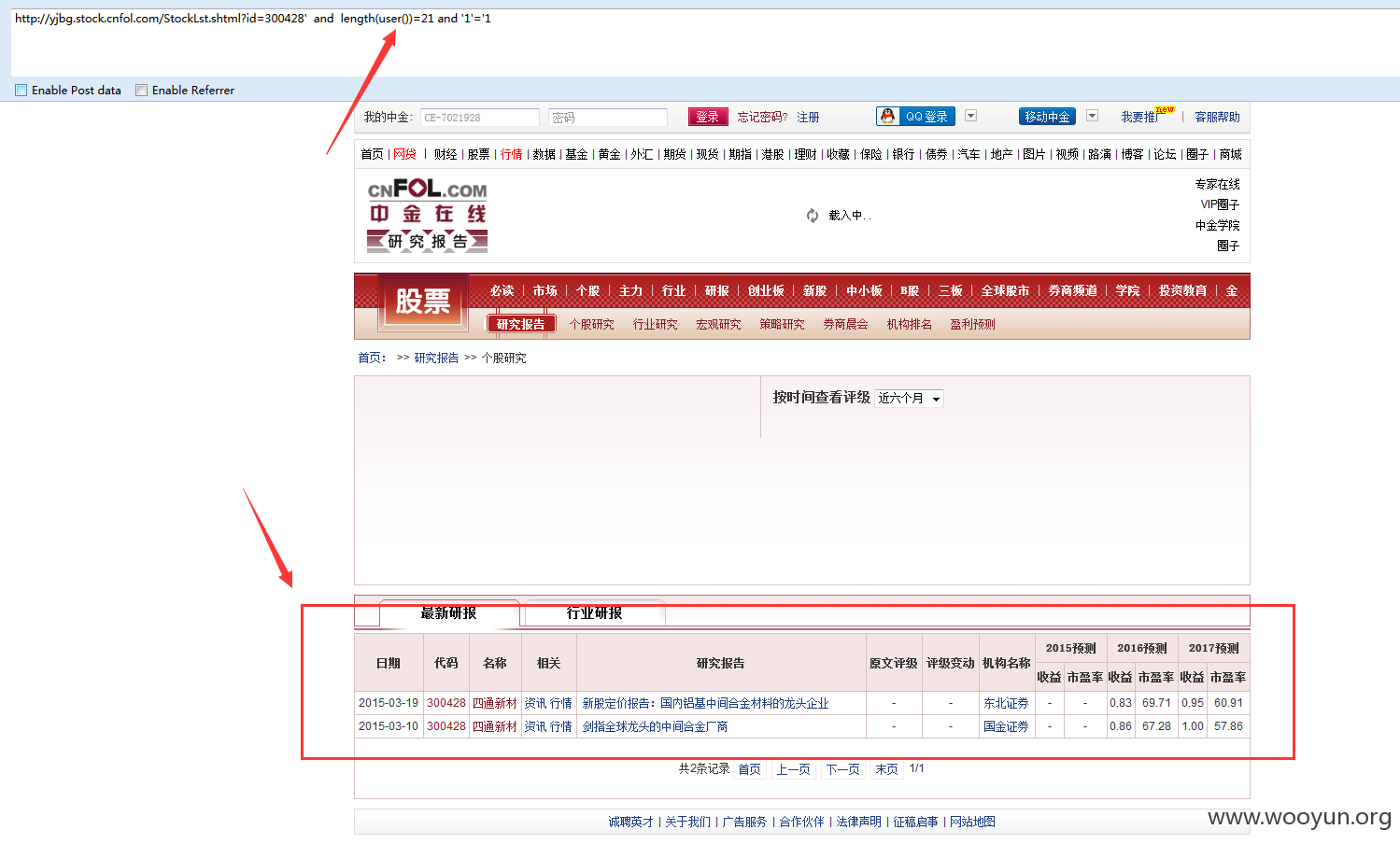Open 黄金 in top navigation
The image size is (1400, 844).
click(x=610, y=154)
